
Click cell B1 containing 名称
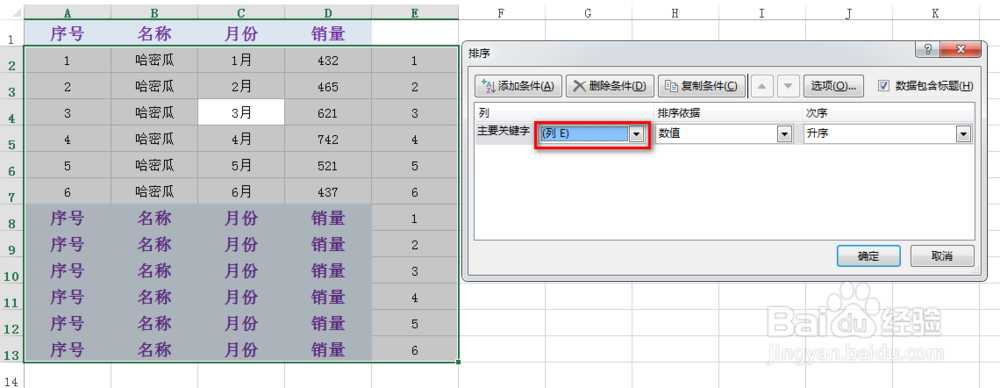coord(154,33)
